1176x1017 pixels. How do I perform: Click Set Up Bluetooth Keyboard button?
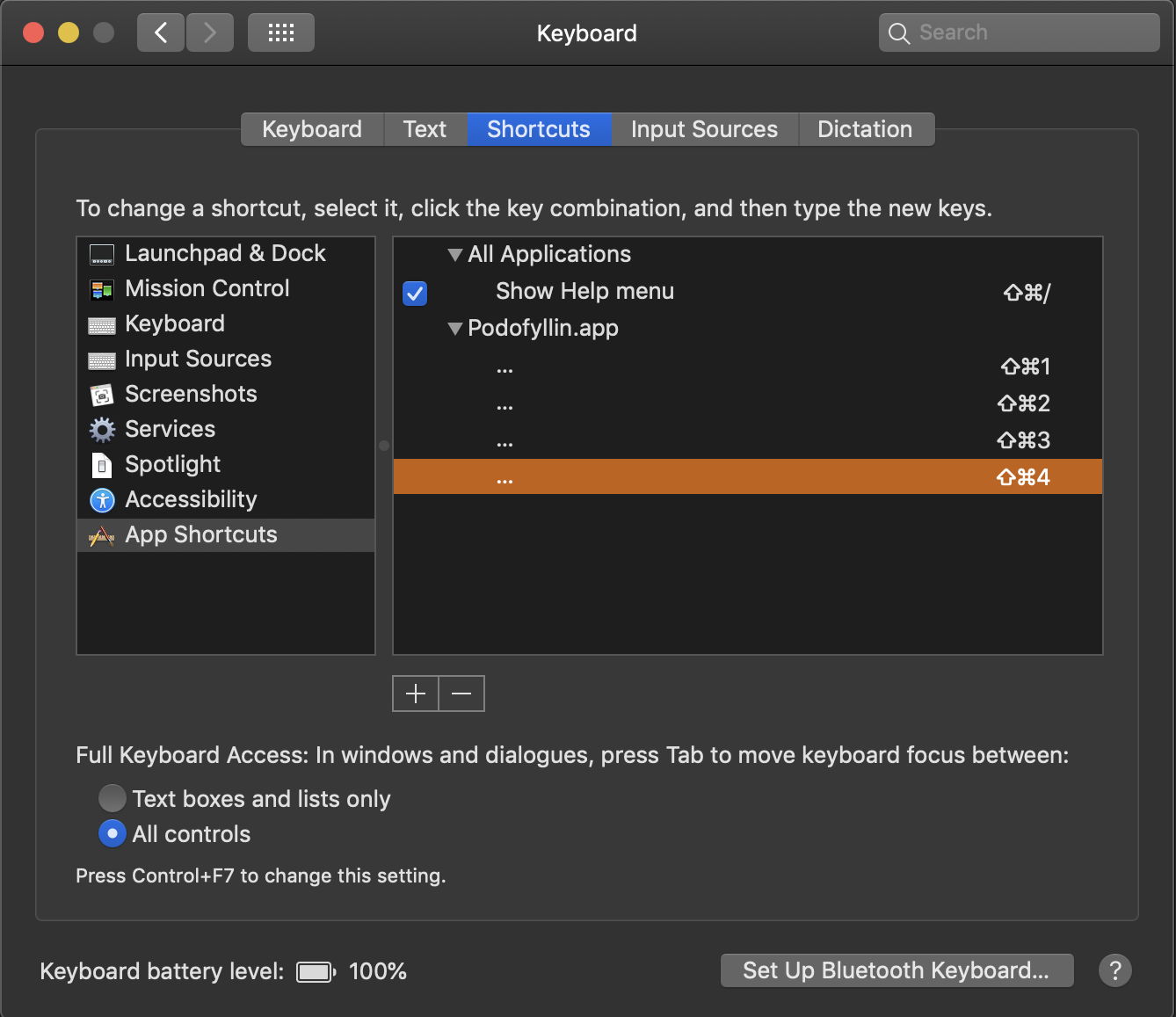[x=897, y=970]
